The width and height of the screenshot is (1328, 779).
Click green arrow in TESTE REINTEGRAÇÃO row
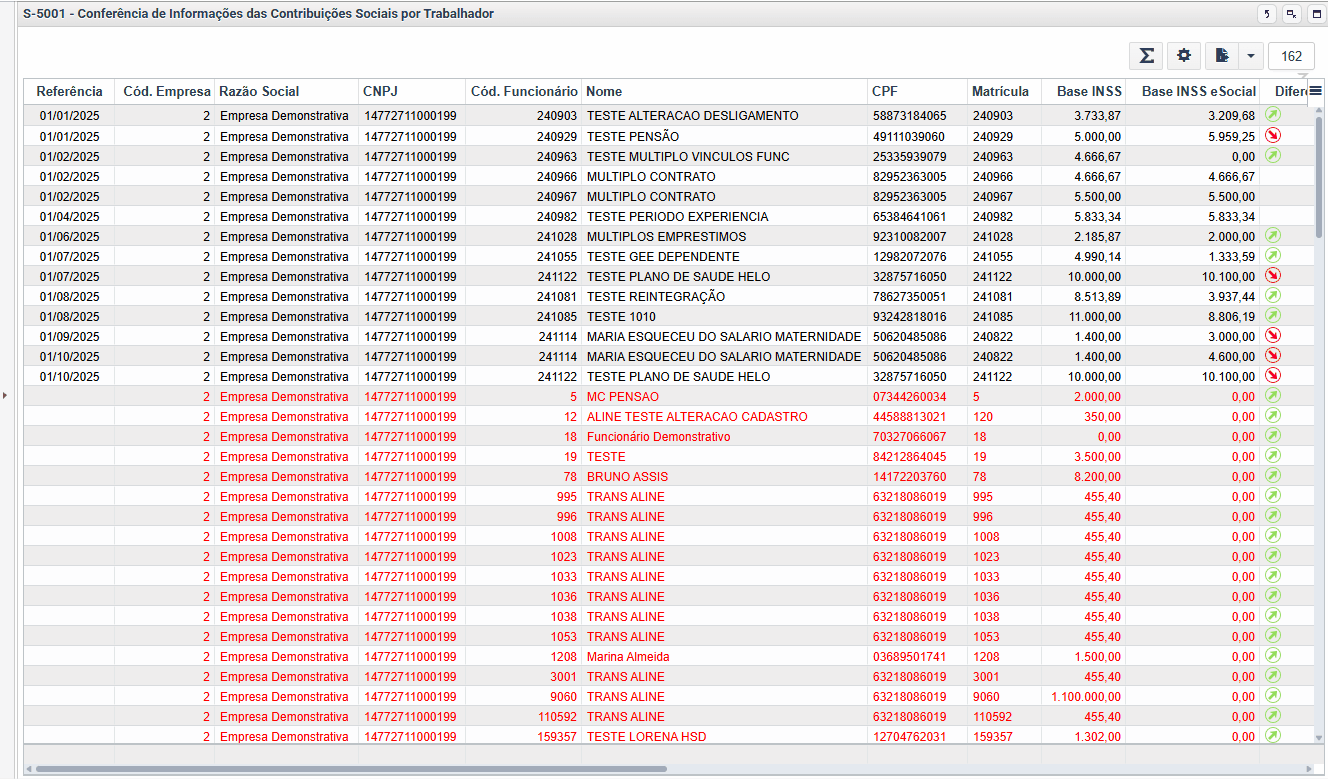pos(1273,295)
